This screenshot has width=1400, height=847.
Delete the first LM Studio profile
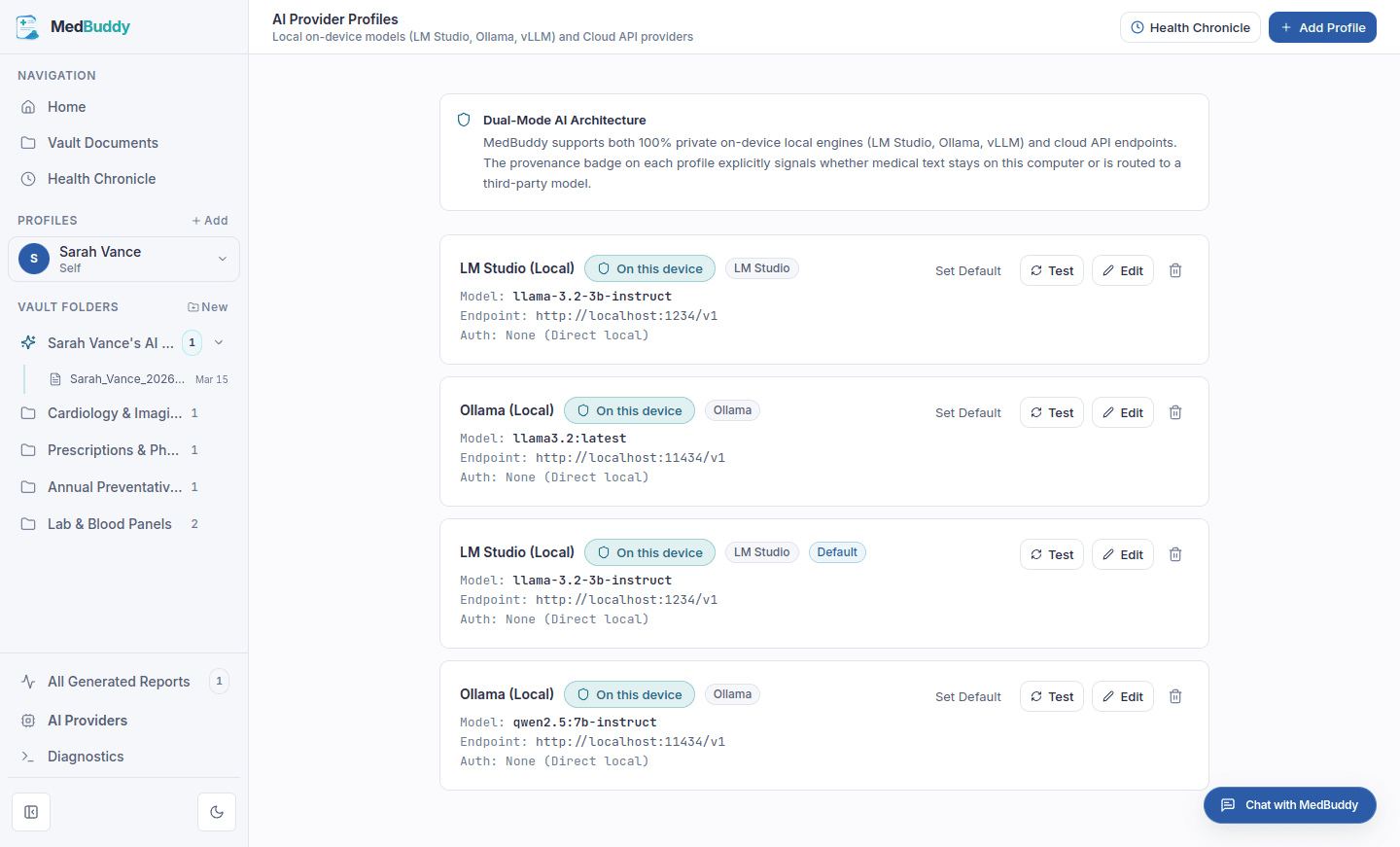point(1174,270)
